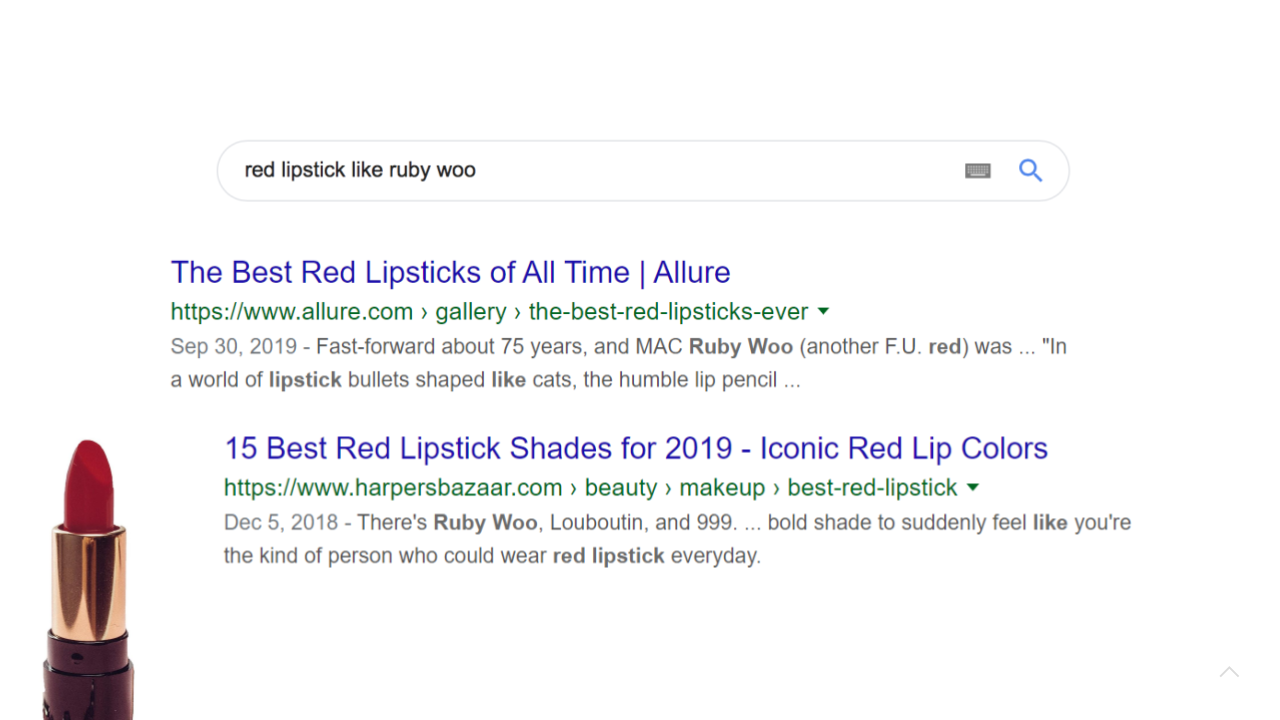Click 'the-best-red-lipsticks-ever' URL segment

pyautogui.click(x=668, y=311)
